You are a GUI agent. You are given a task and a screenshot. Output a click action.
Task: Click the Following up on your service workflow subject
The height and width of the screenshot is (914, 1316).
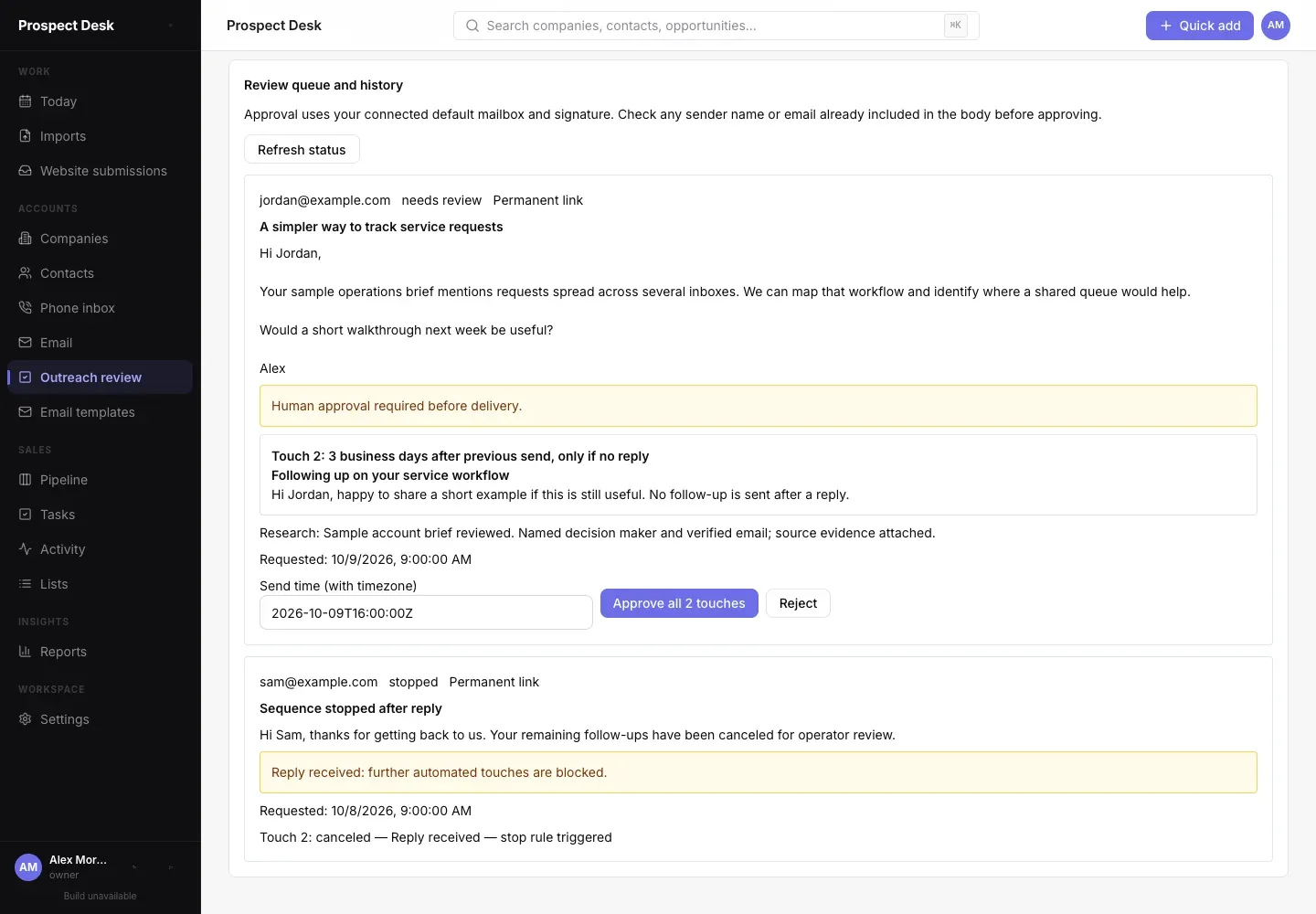(x=390, y=475)
